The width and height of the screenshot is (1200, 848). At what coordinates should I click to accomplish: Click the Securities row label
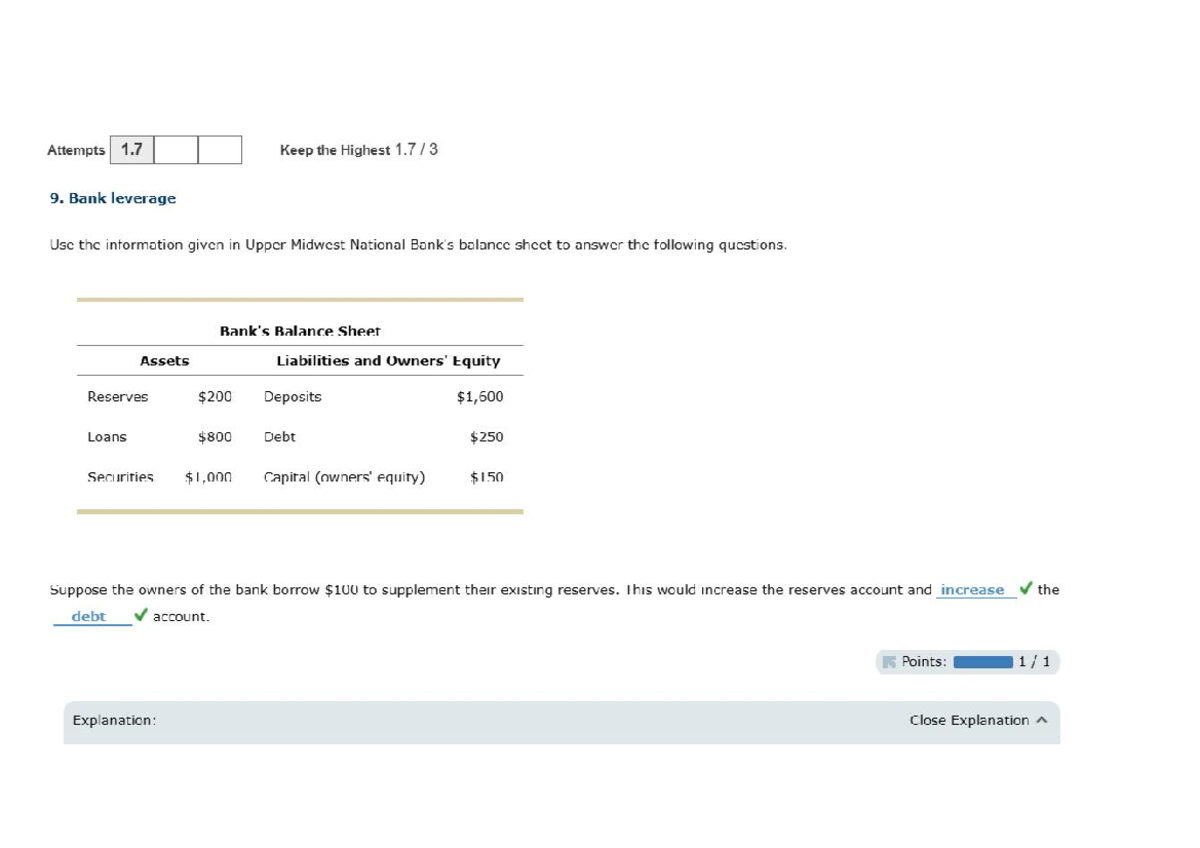coord(120,477)
